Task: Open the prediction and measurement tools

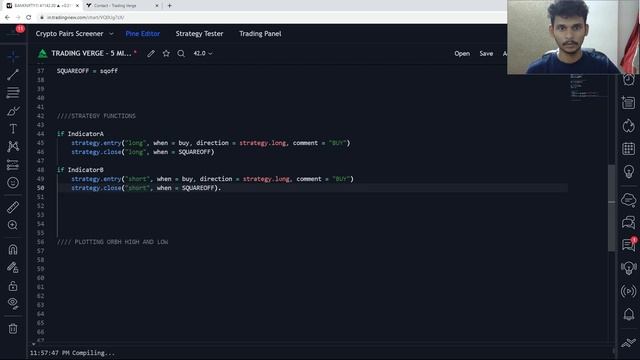Action: (13, 165)
